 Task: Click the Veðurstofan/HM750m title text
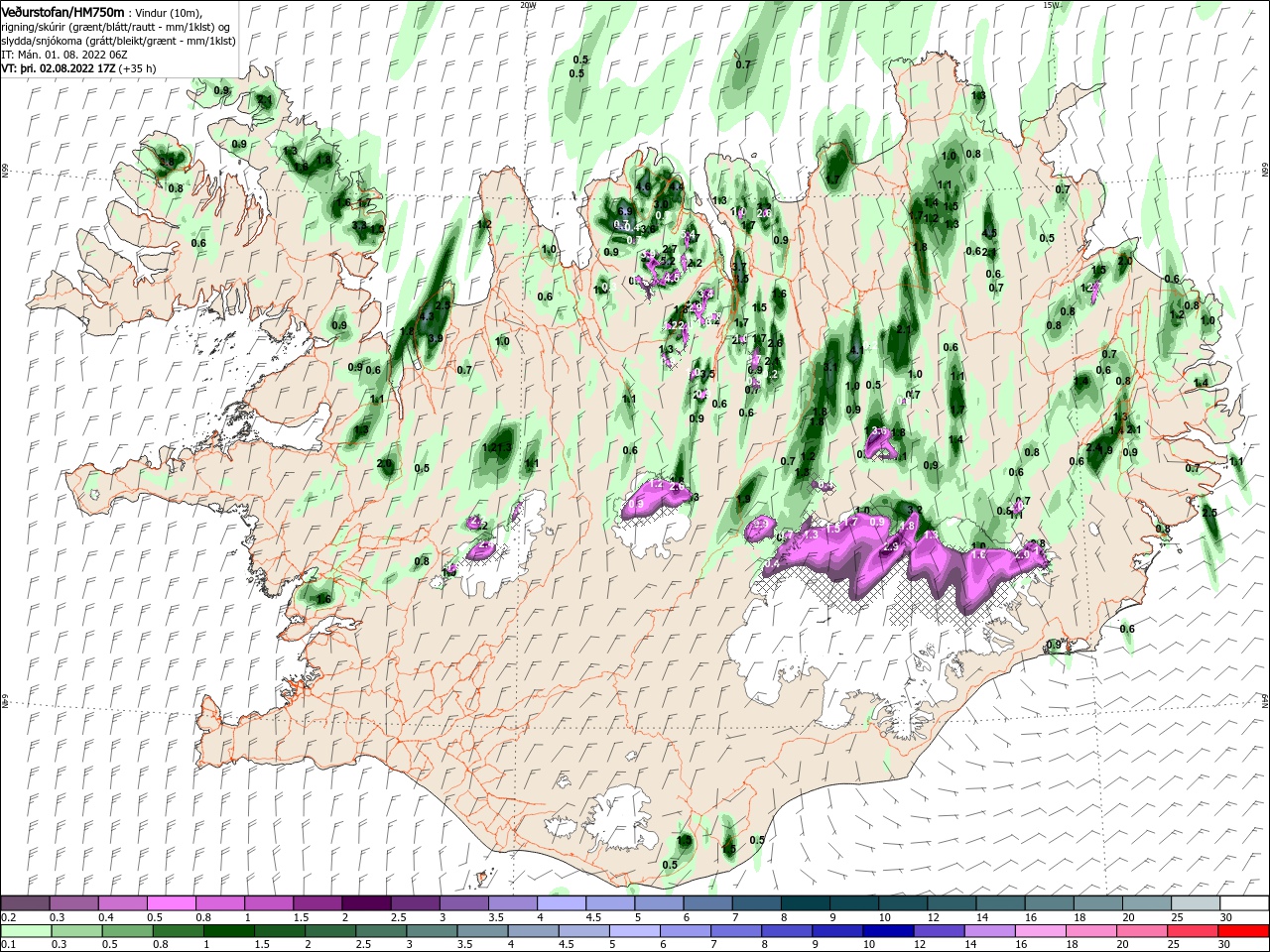click(x=62, y=12)
